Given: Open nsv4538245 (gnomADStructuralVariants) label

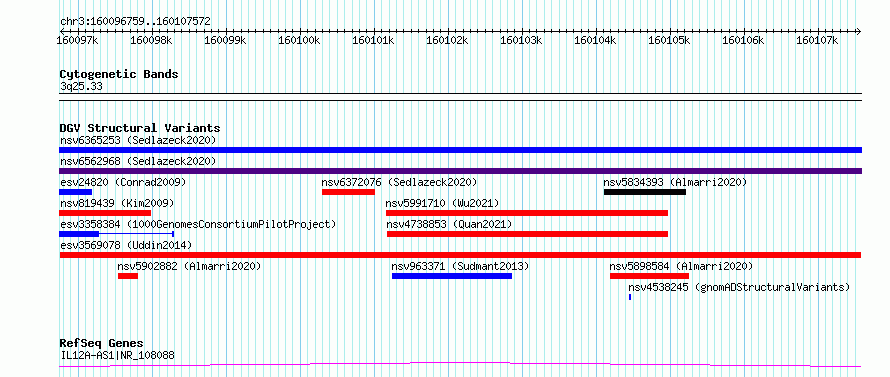Looking at the screenshot, I should coord(739,287).
